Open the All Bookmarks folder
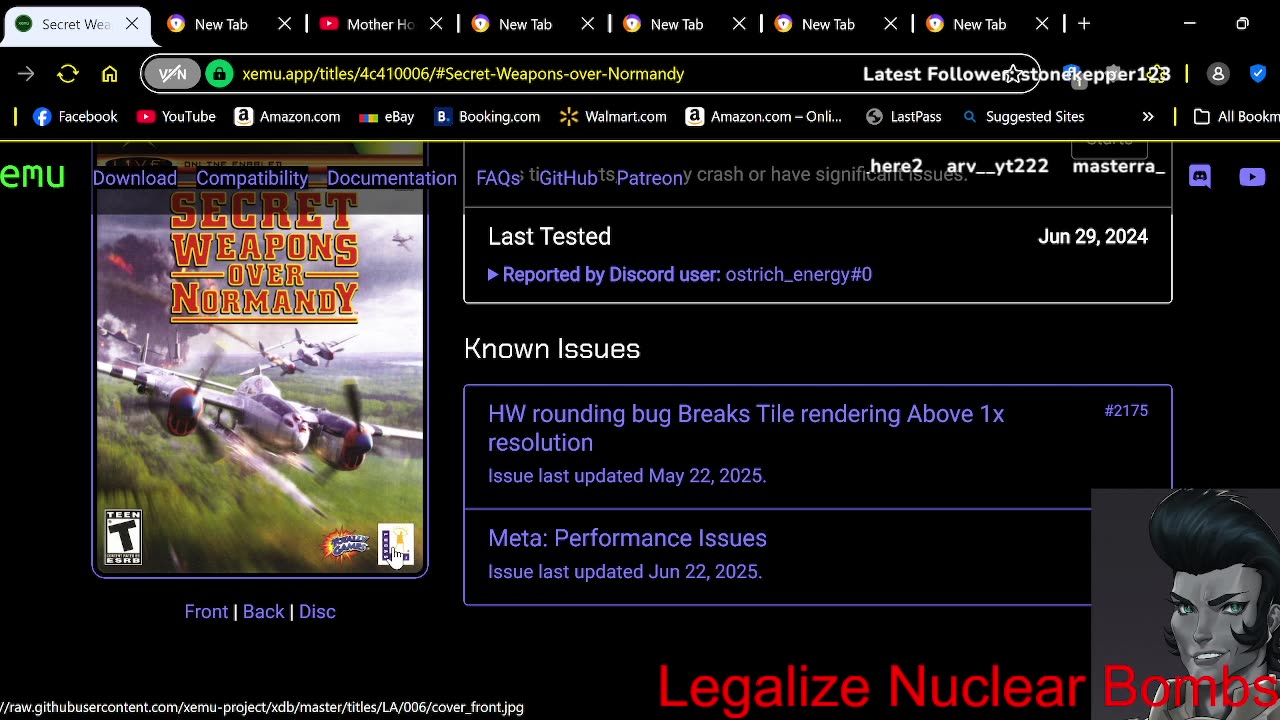1280x720 pixels. [x=1237, y=117]
